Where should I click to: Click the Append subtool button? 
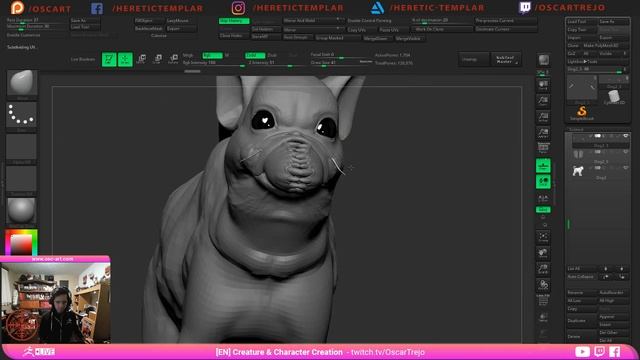pyautogui.click(x=613, y=317)
